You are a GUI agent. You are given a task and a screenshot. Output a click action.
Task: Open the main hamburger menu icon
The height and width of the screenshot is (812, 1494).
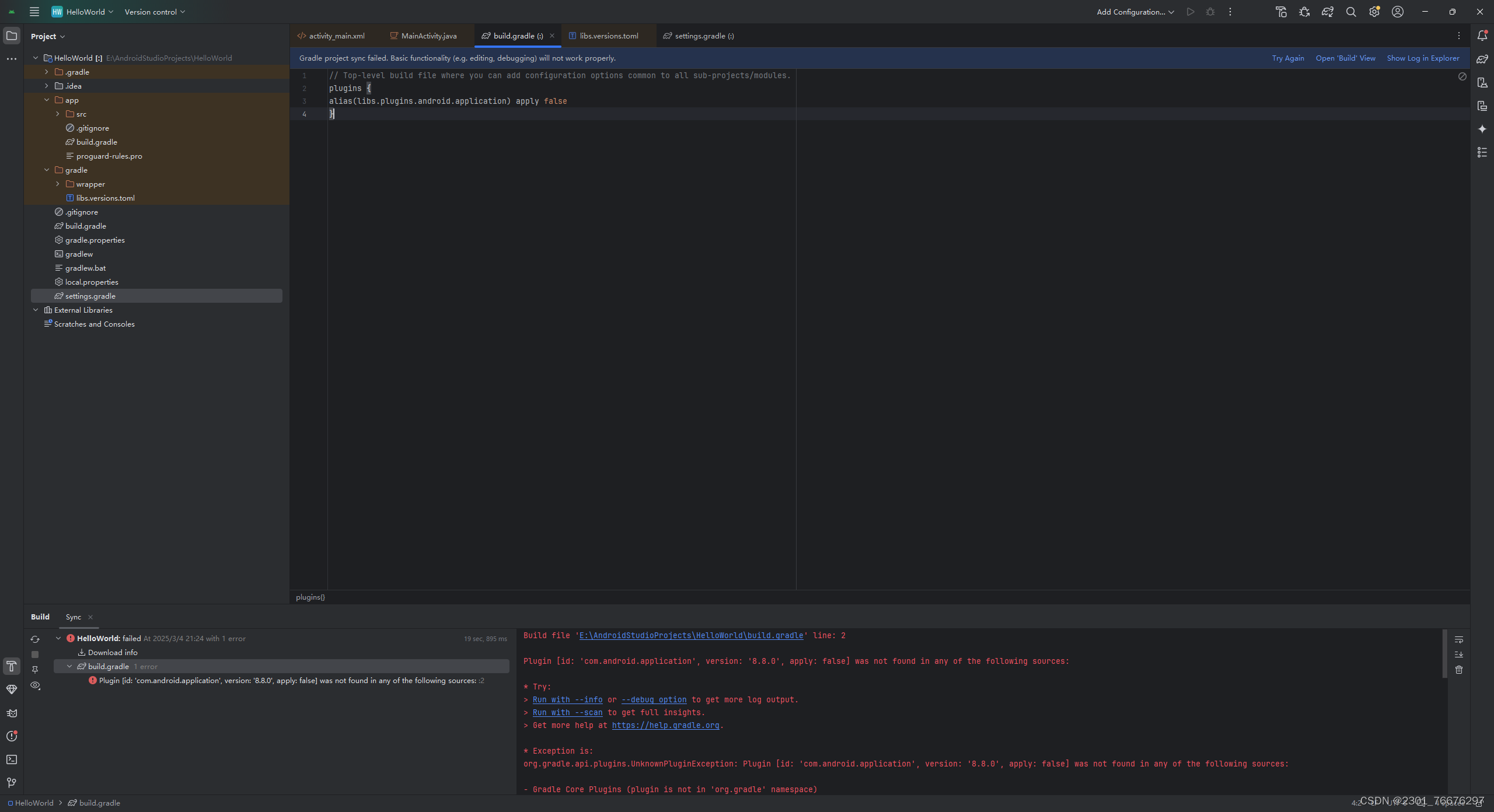coord(34,12)
